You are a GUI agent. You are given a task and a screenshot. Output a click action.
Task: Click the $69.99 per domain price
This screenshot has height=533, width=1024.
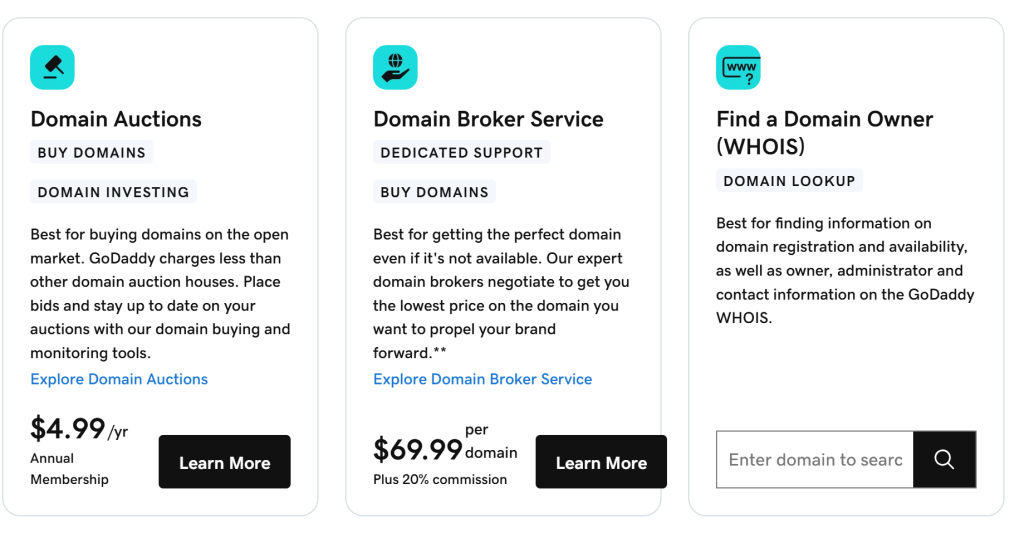445,455
